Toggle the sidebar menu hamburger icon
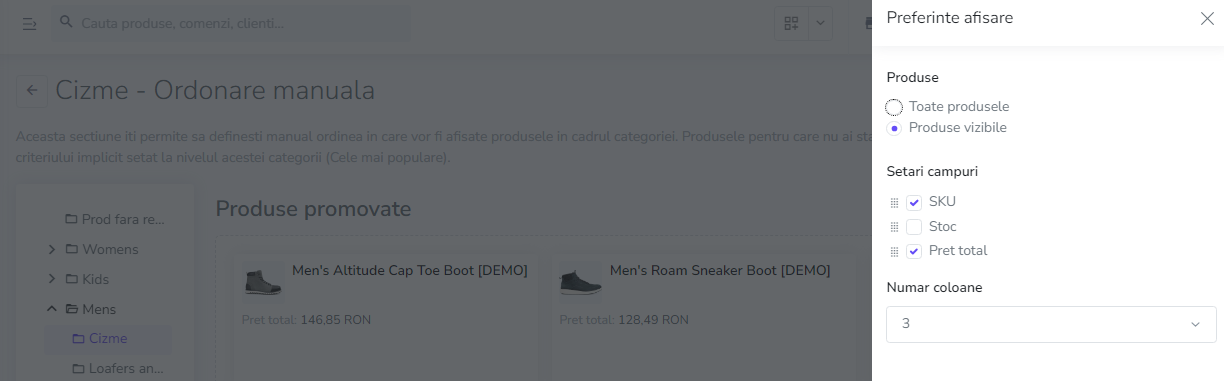This screenshot has width=1224, height=381. click(x=29, y=23)
